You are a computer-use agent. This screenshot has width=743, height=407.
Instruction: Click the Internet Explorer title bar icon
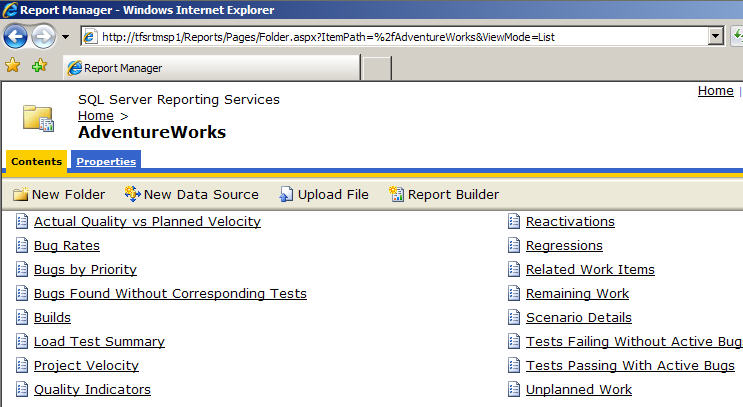10,9
